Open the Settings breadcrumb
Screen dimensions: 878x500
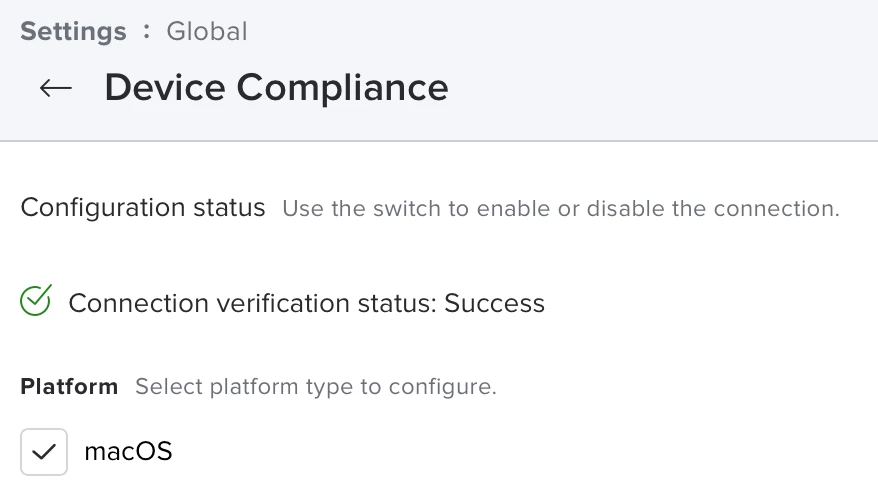[x=73, y=31]
